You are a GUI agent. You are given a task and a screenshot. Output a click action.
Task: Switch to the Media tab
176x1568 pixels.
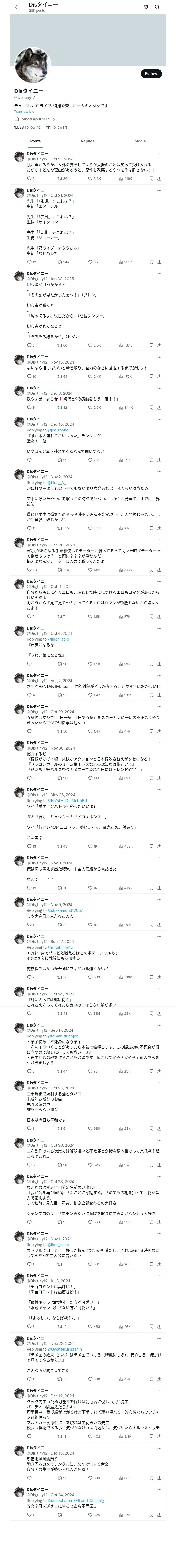(x=139, y=141)
